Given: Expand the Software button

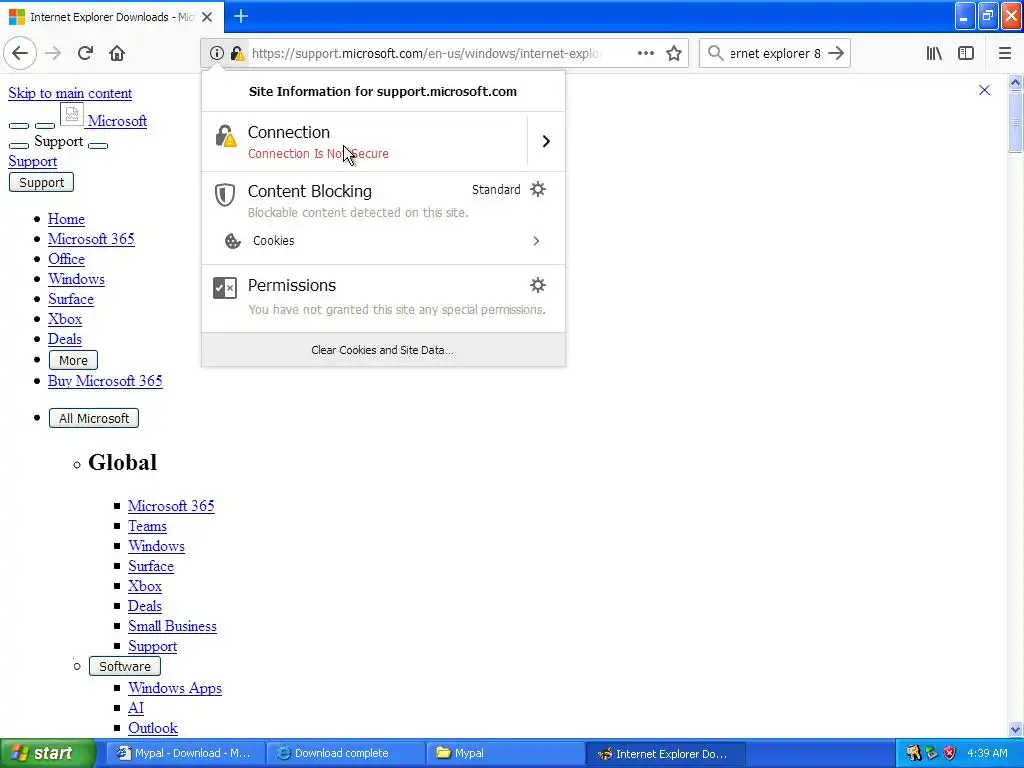Looking at the screenshot, I should tap(125, 666).
